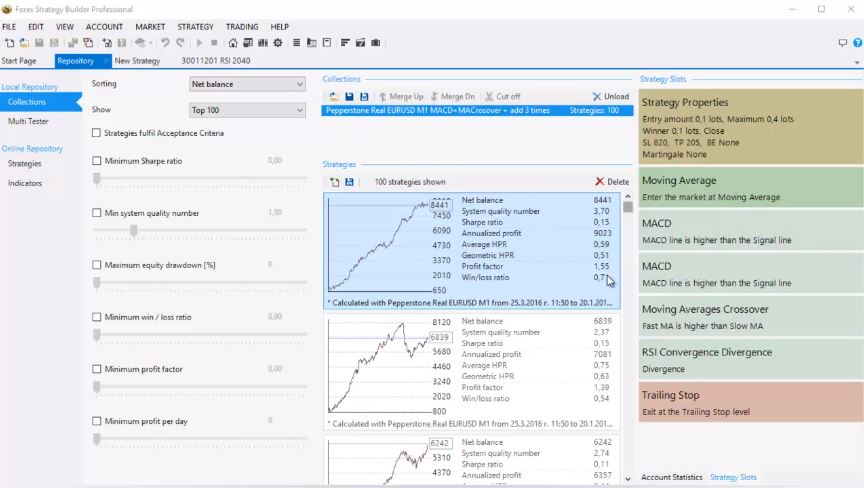Click the save icon in Strategies toolbar
Image resolution: width=864 pixels, height=488 pixels.
[349, 182]
